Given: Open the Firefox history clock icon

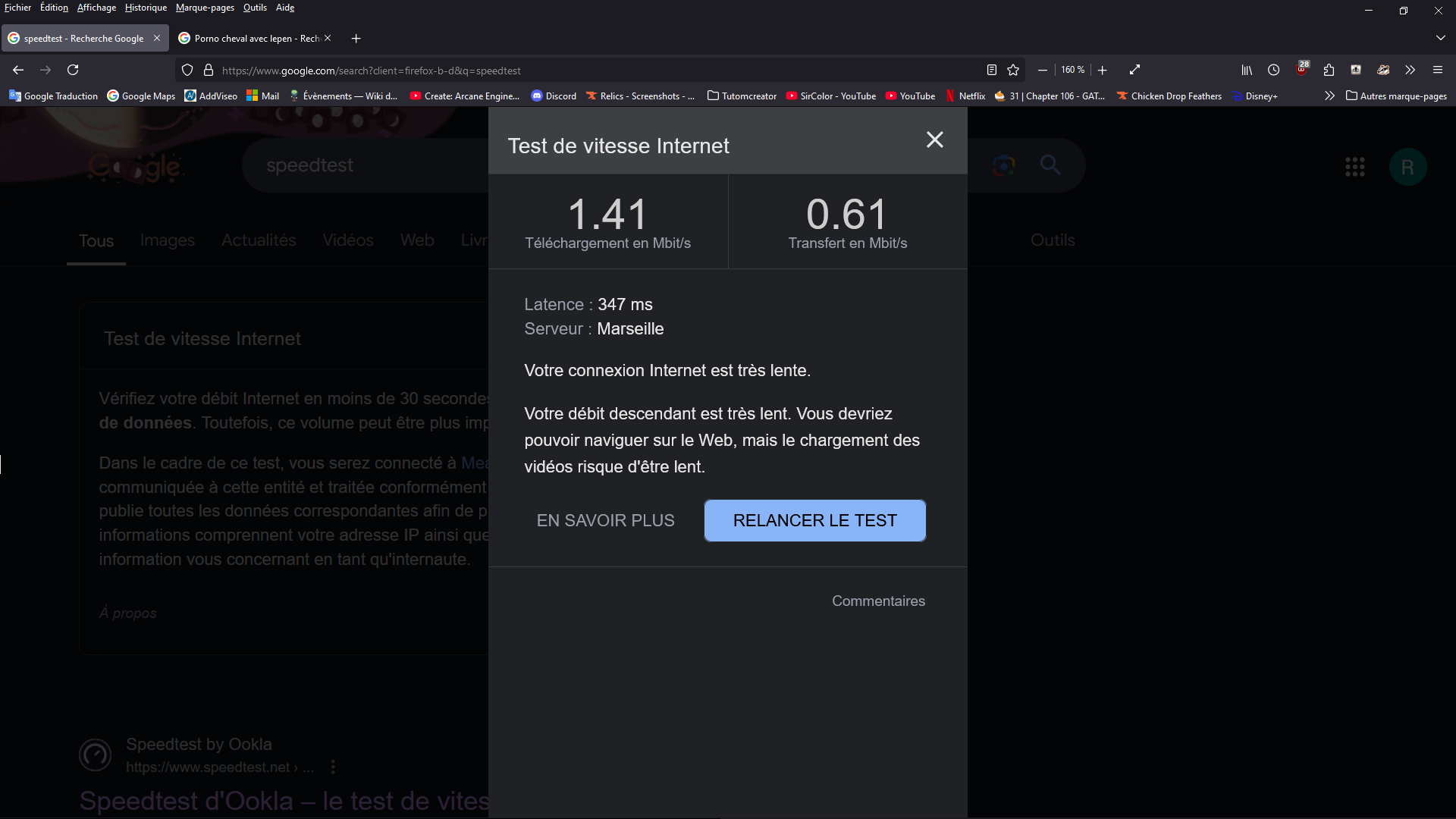Looking at the screenshot, I should (x=1274, y=70).
